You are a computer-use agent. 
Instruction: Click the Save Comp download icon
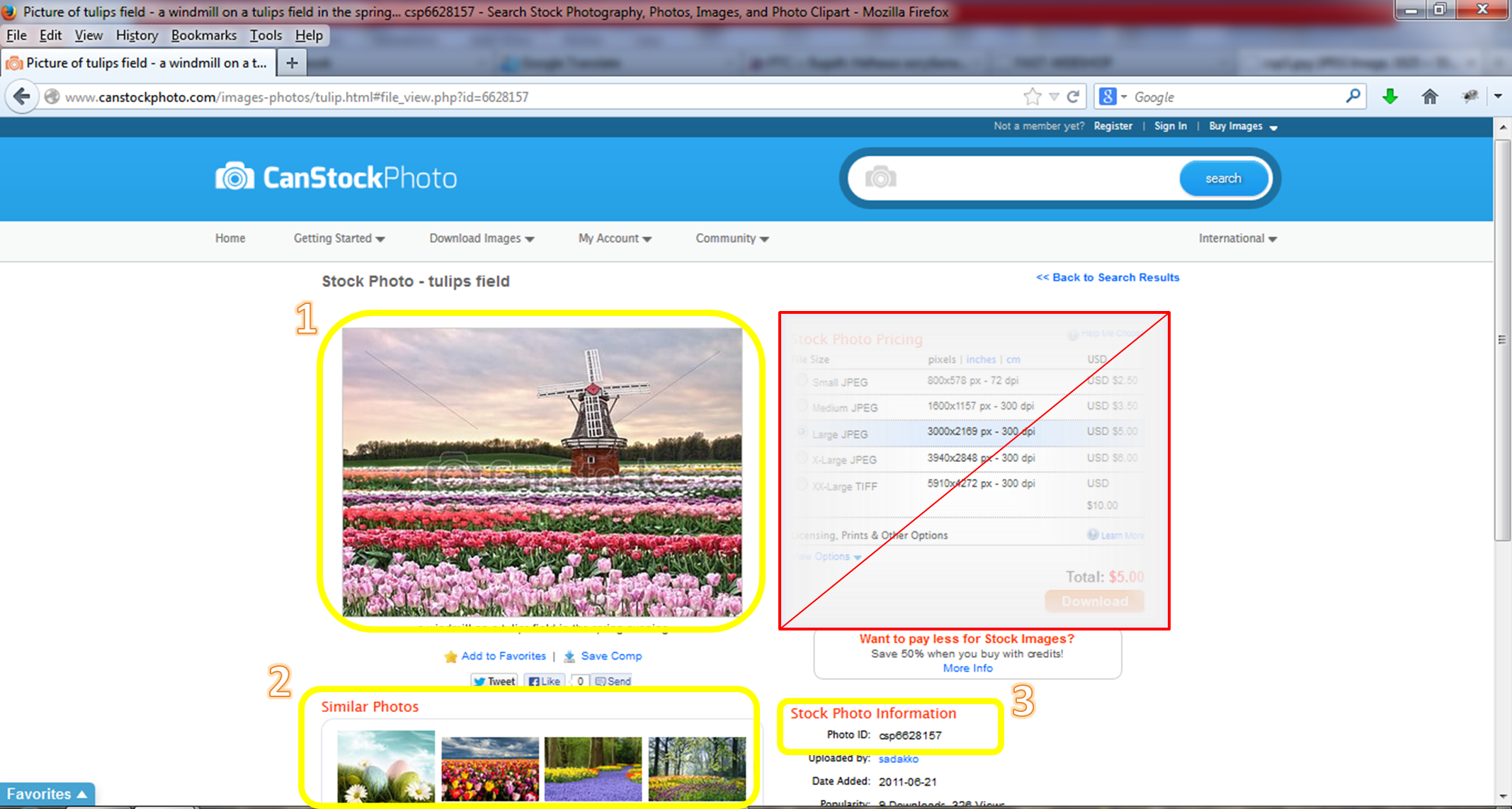(569, 657)
